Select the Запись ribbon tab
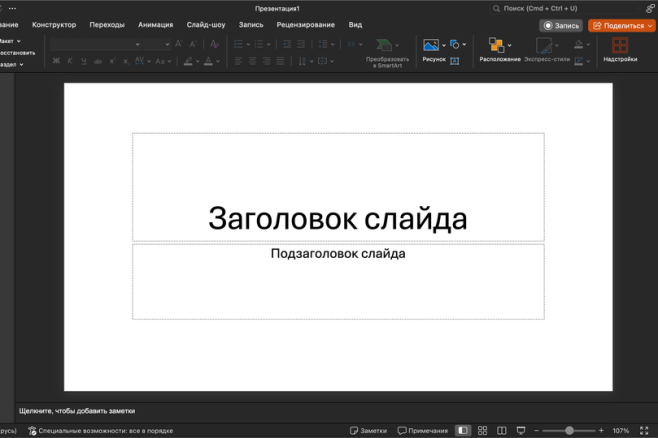Image resolution: width=658 pixels, height=438 pixels. point(251,25)
